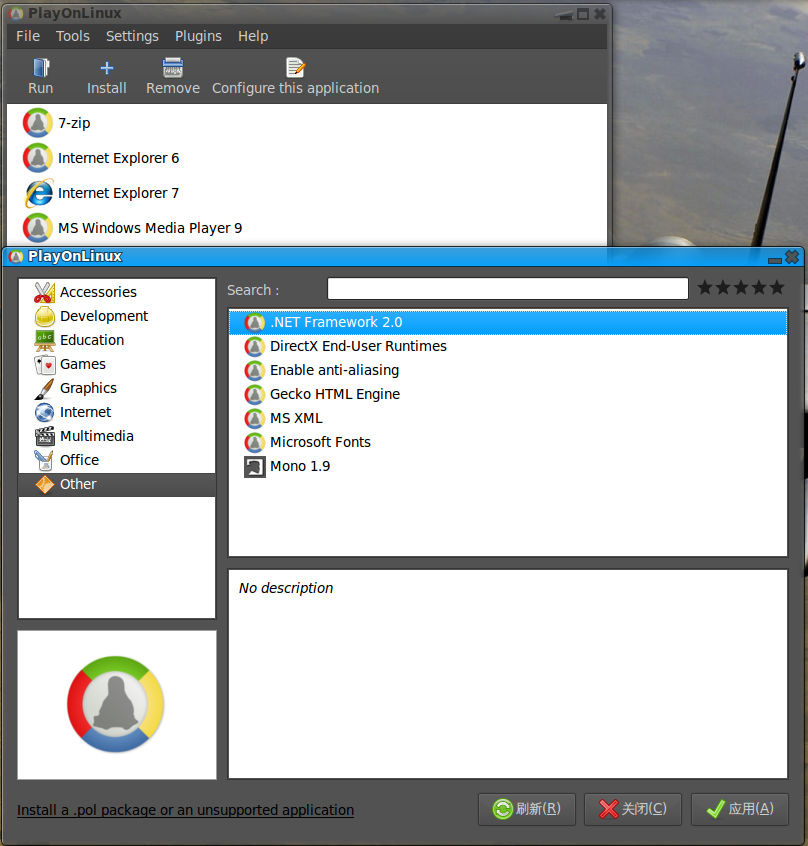This screenshot has height=846, width=808.
Task: Select the 7-zip application icon
Action: [x=38, y=123]
